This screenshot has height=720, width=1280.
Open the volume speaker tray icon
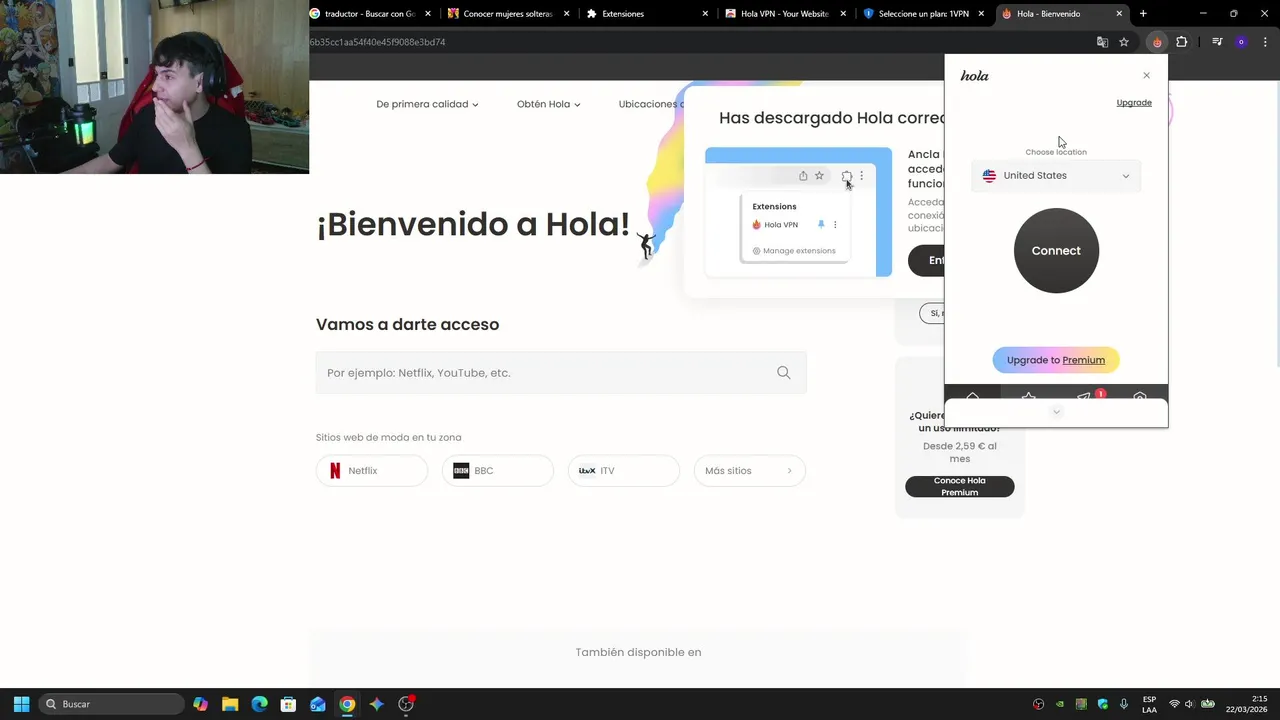pyautogui.click(x=1190, y=704)
